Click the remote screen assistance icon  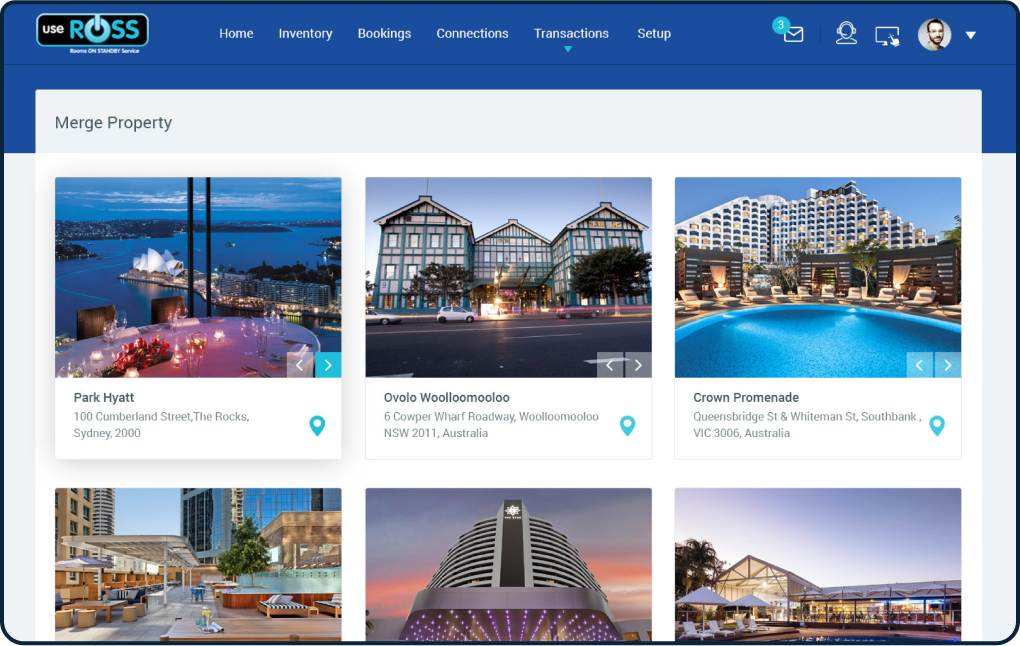point(887,36)
